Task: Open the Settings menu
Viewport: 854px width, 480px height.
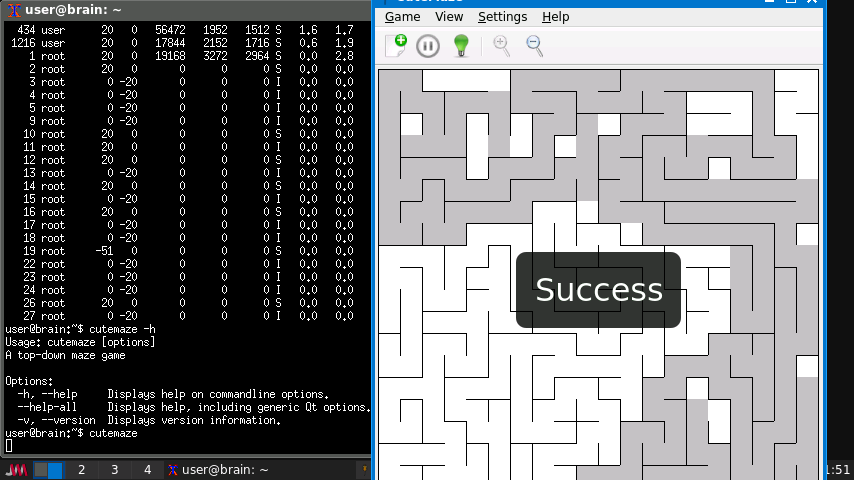Action: point(502,17)
